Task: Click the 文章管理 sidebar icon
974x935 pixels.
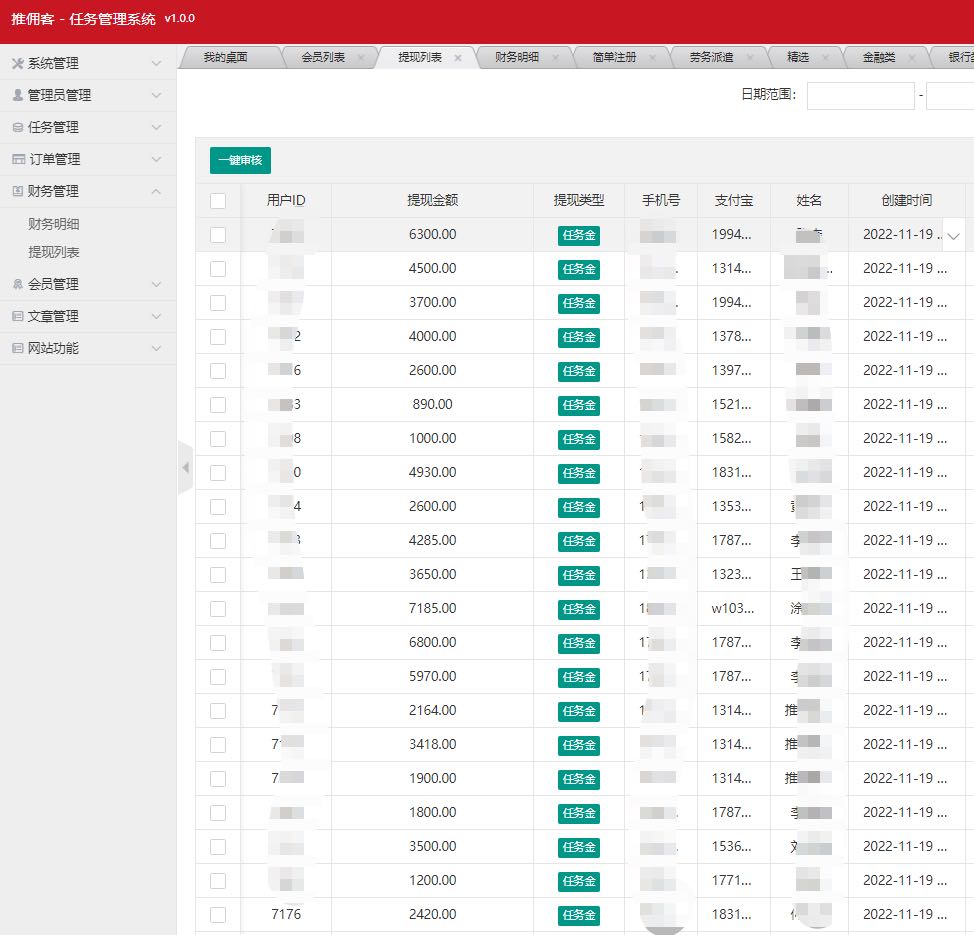Action: point(17,316)
